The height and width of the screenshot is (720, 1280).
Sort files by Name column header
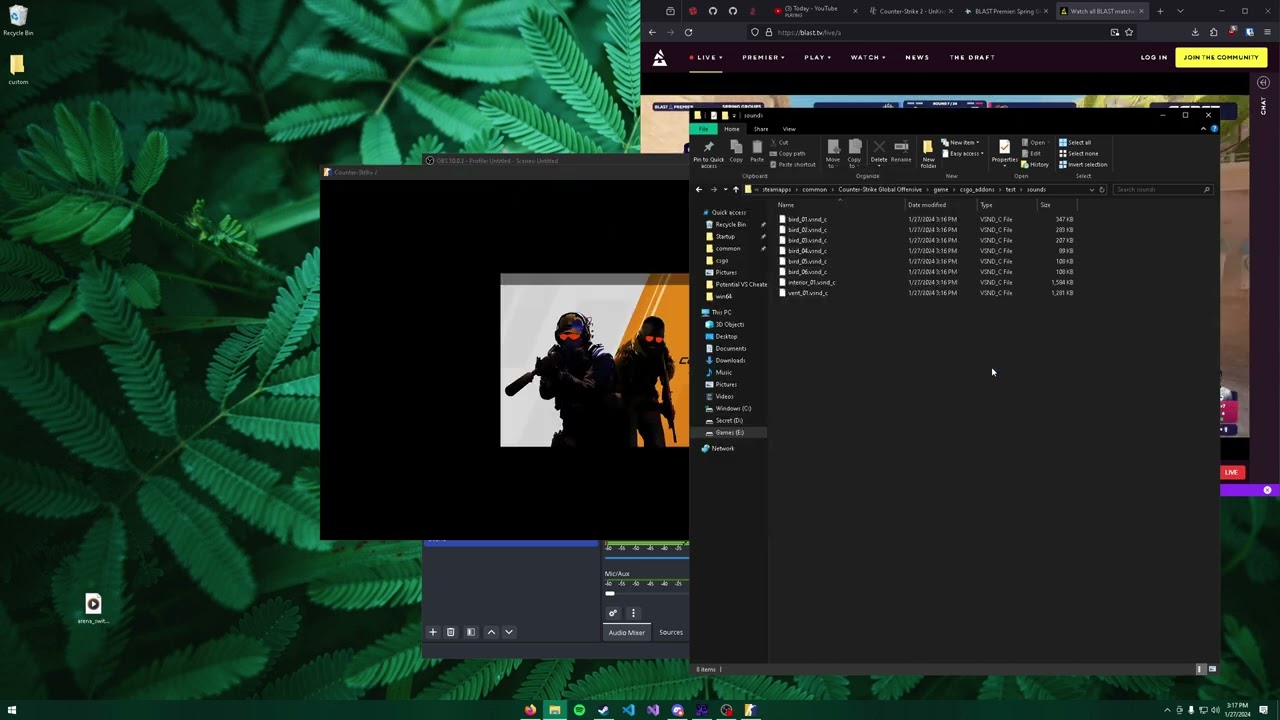[840, 205]
